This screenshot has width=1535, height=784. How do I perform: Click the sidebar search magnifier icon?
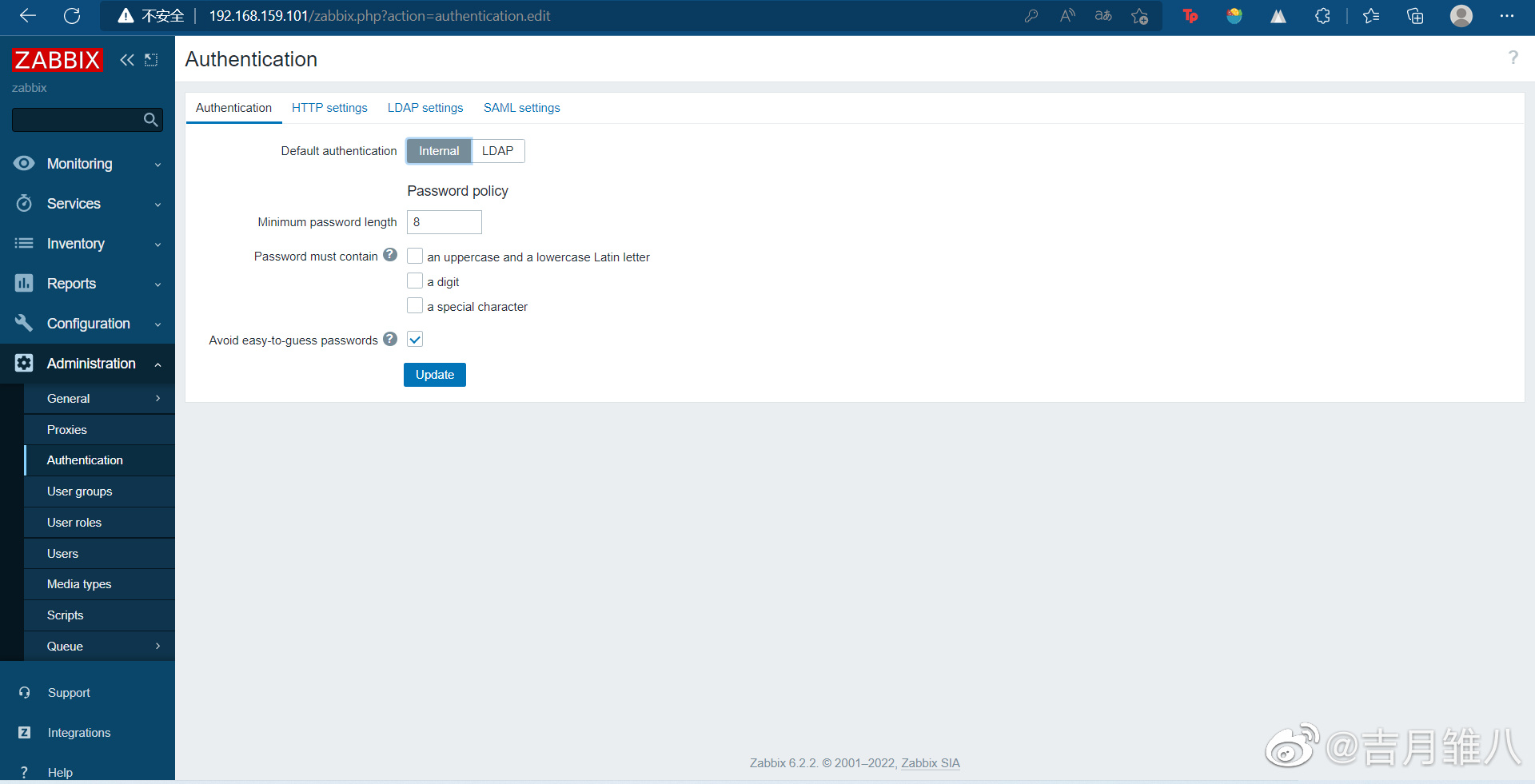150,120
